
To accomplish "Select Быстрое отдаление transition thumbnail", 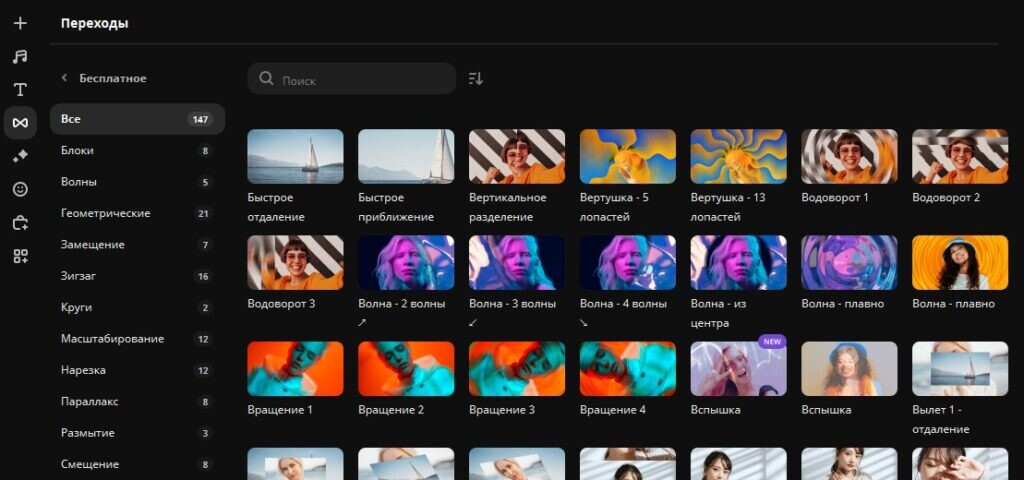I will 295,156.
